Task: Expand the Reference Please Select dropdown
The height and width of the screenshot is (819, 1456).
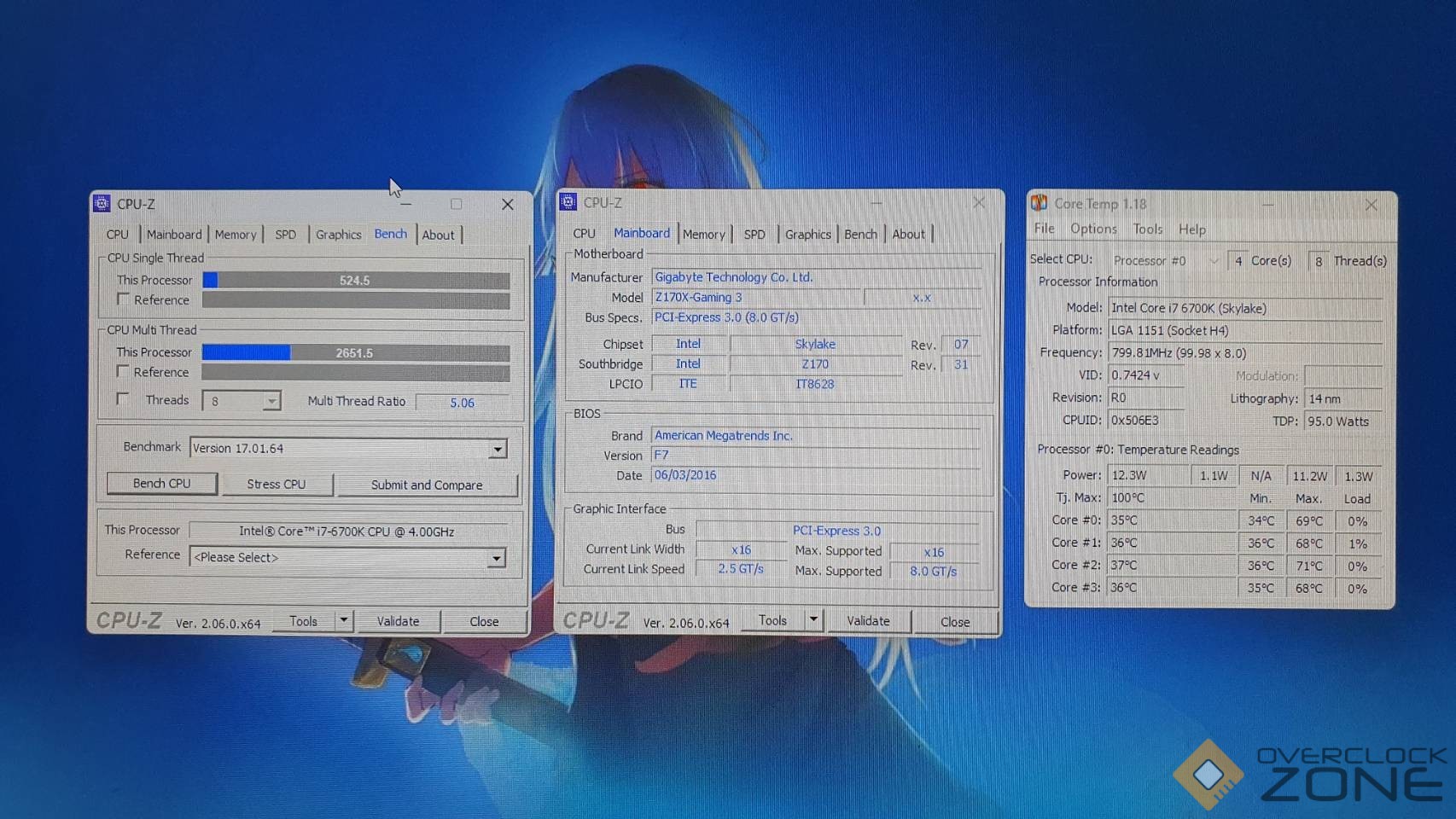Action: click(496, 558)
